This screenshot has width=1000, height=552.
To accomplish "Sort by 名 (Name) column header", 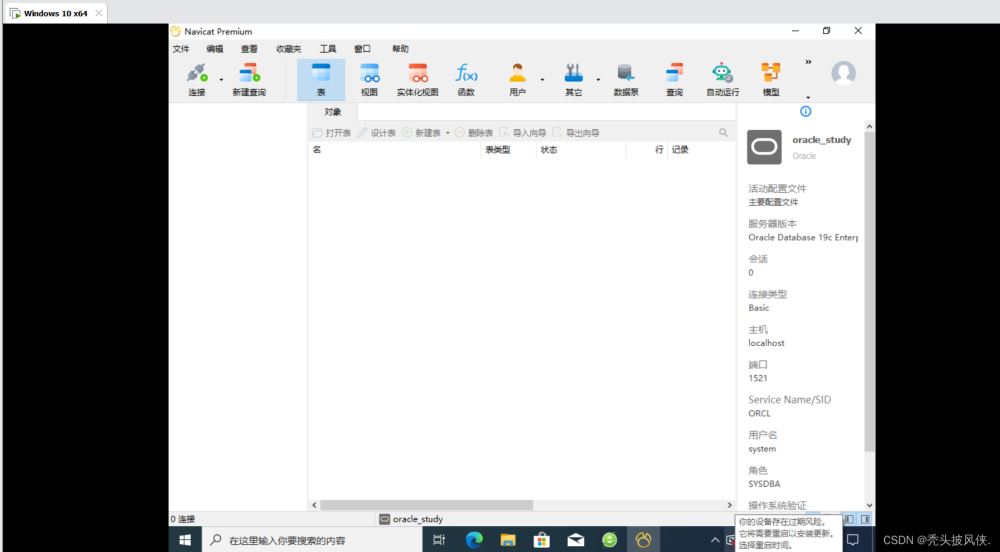I will pyautogui.click(x=394, y=150).
